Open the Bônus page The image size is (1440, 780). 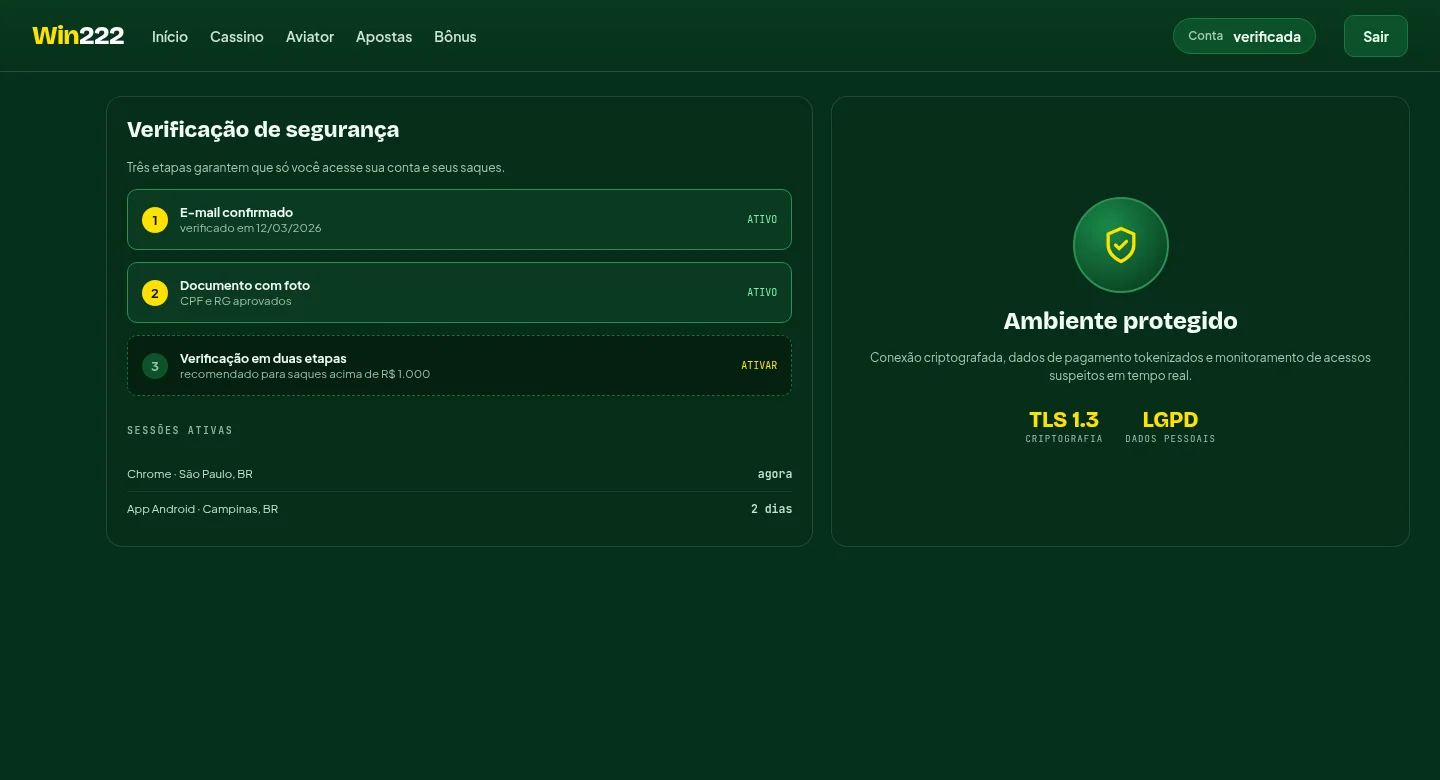coord(455,36)
